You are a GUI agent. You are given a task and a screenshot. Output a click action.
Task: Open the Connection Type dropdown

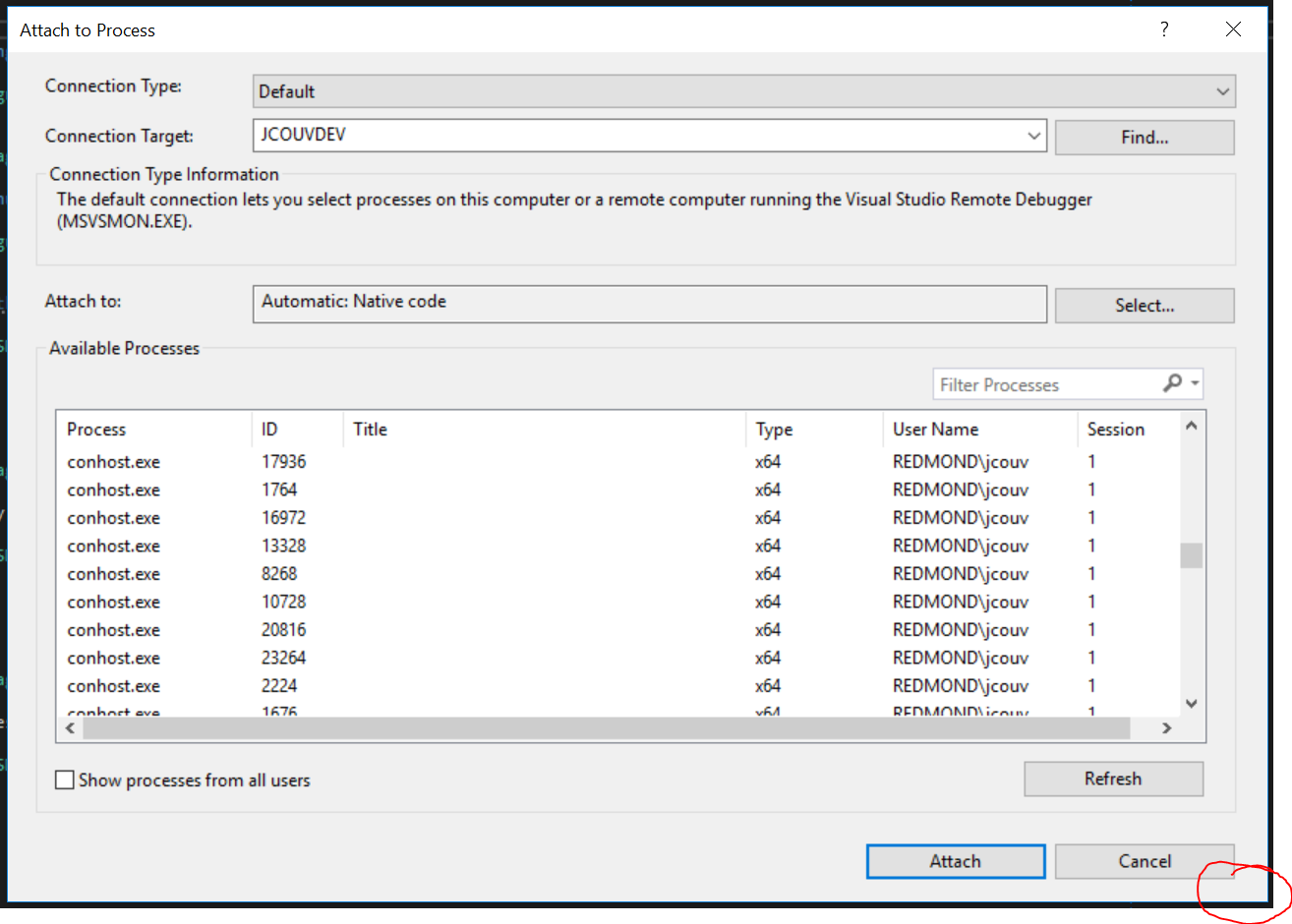point(1225,90)
